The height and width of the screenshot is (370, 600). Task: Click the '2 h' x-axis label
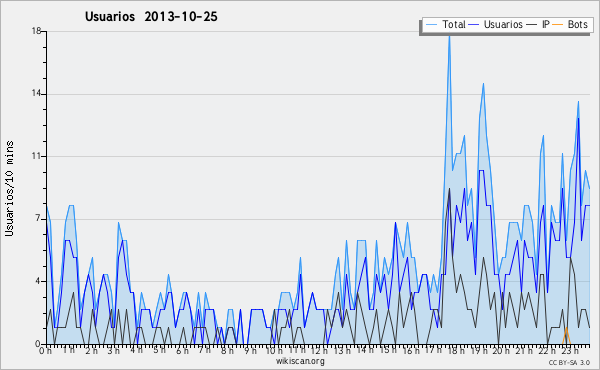tap(91, 350)
